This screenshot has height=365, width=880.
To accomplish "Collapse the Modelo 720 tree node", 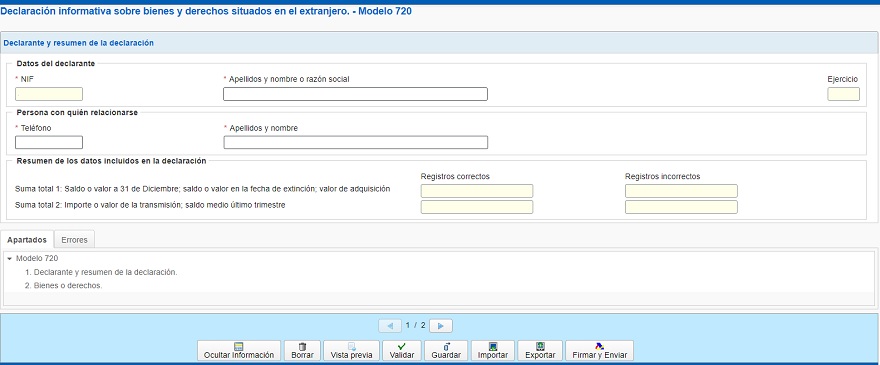I will point(10,259).
